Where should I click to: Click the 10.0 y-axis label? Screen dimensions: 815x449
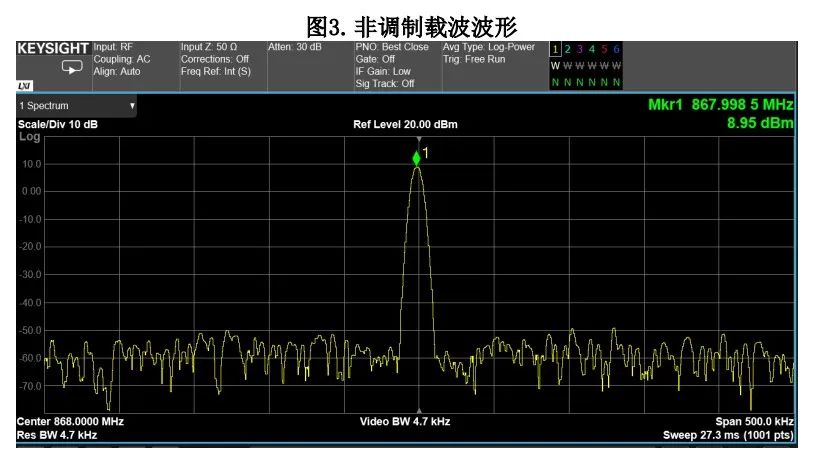31,164
